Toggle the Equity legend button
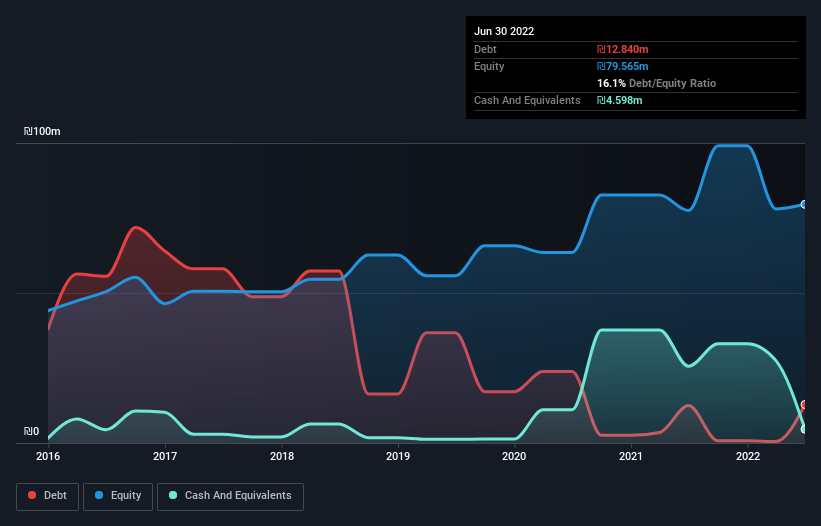 [x=118, y=496]
